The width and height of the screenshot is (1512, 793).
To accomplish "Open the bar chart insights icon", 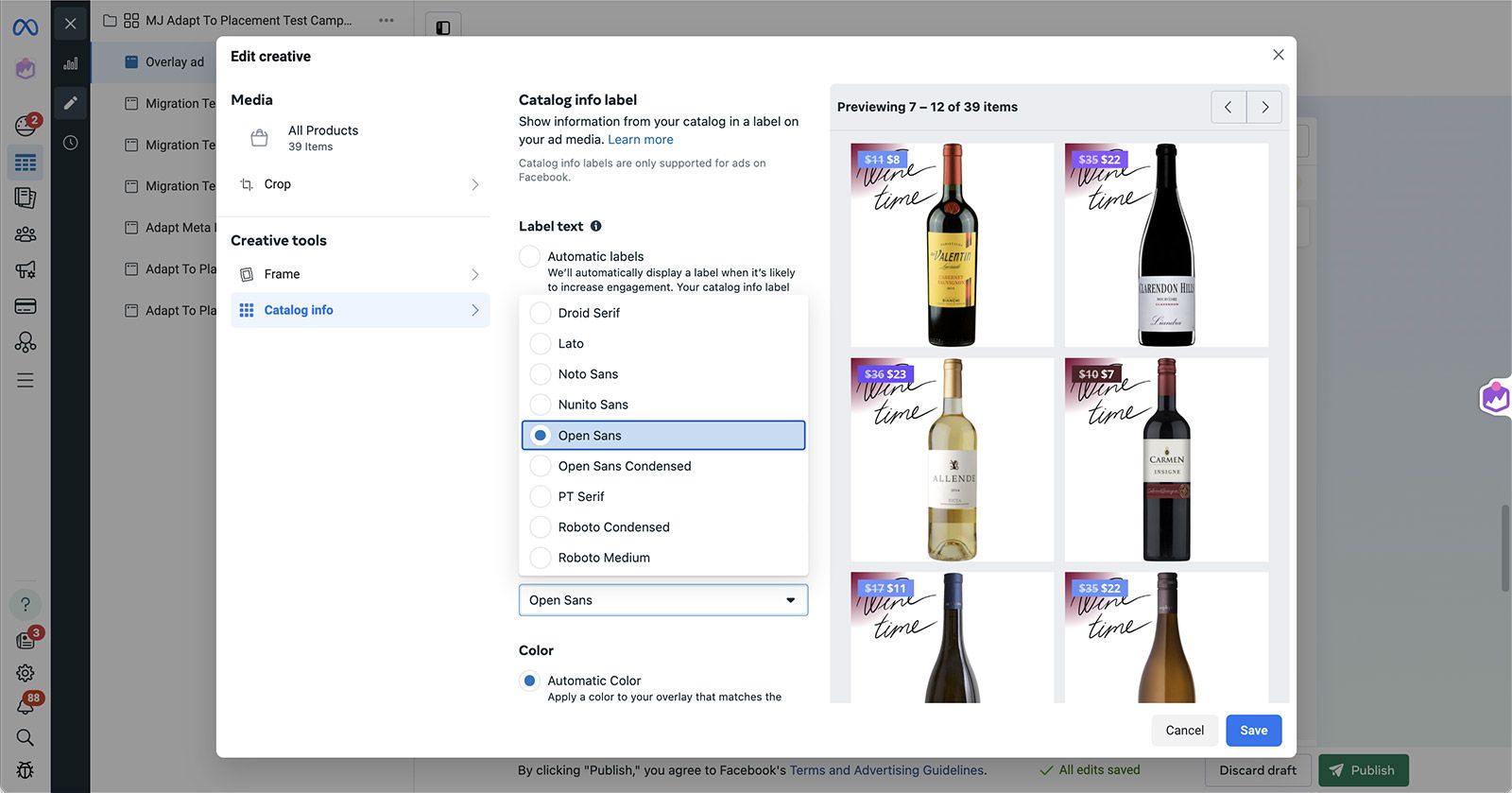I will (71, 63).
